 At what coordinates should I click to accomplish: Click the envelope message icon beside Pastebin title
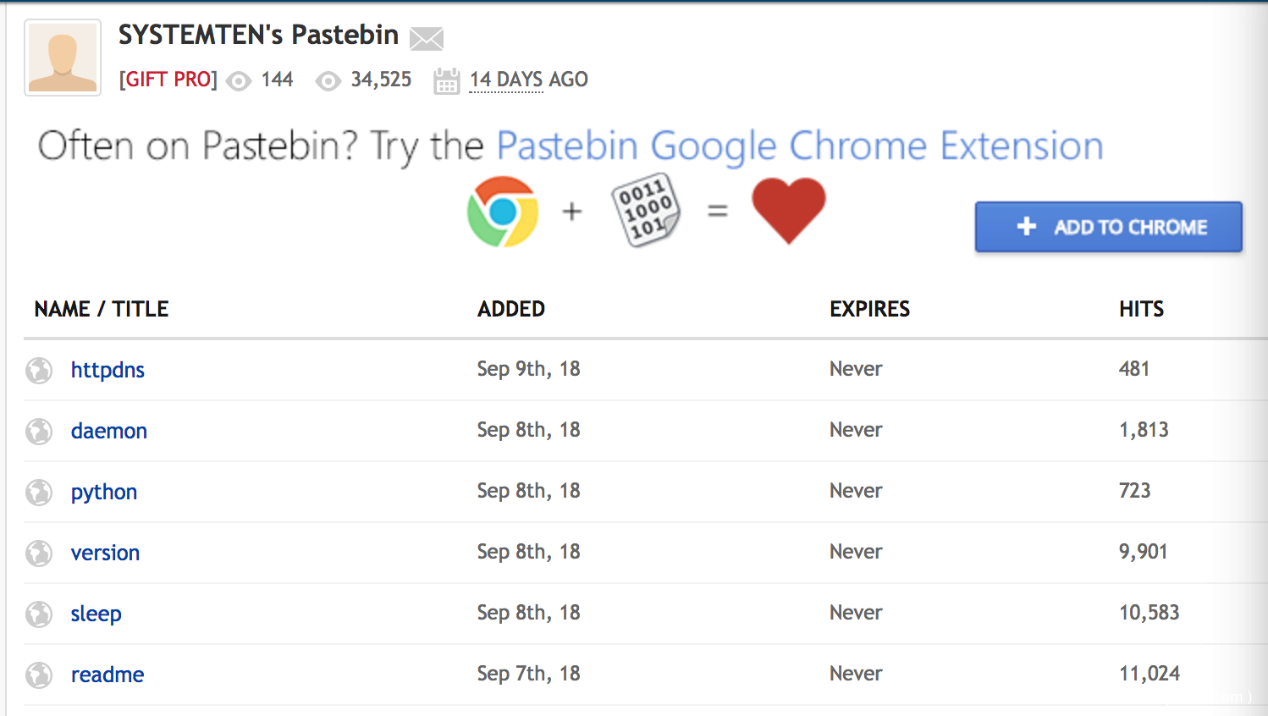(427, 39)
